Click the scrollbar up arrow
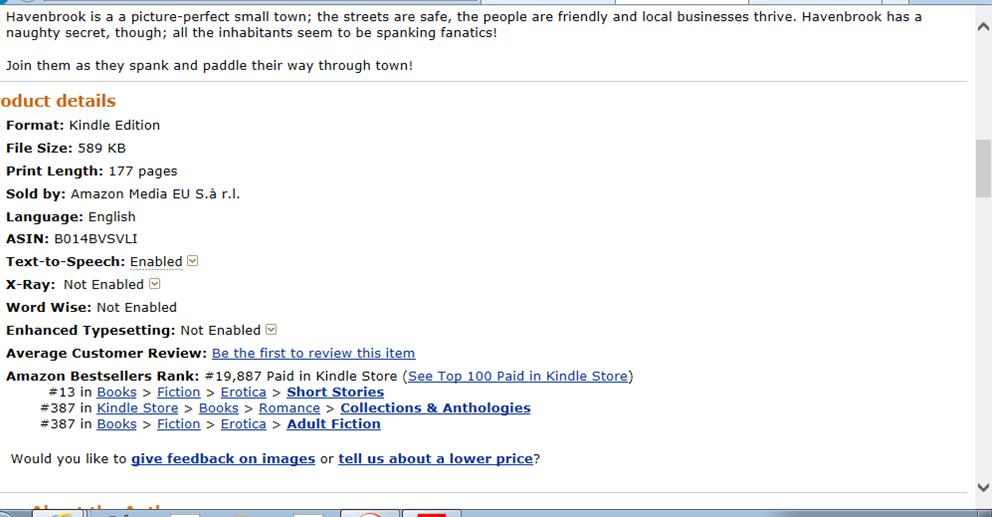This screenshot has width=992, height=517. (983, 27)
